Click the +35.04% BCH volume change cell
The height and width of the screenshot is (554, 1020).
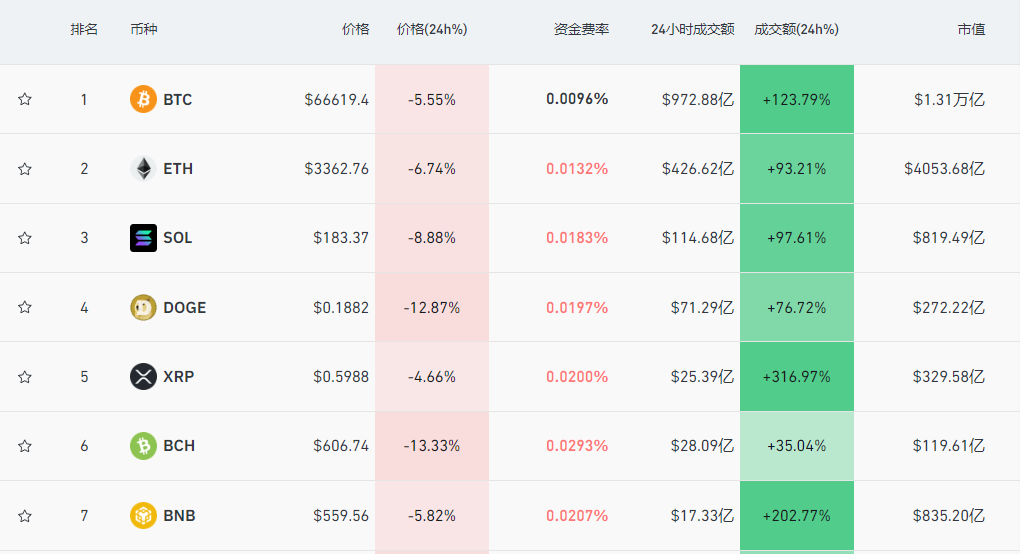[797, 446]
